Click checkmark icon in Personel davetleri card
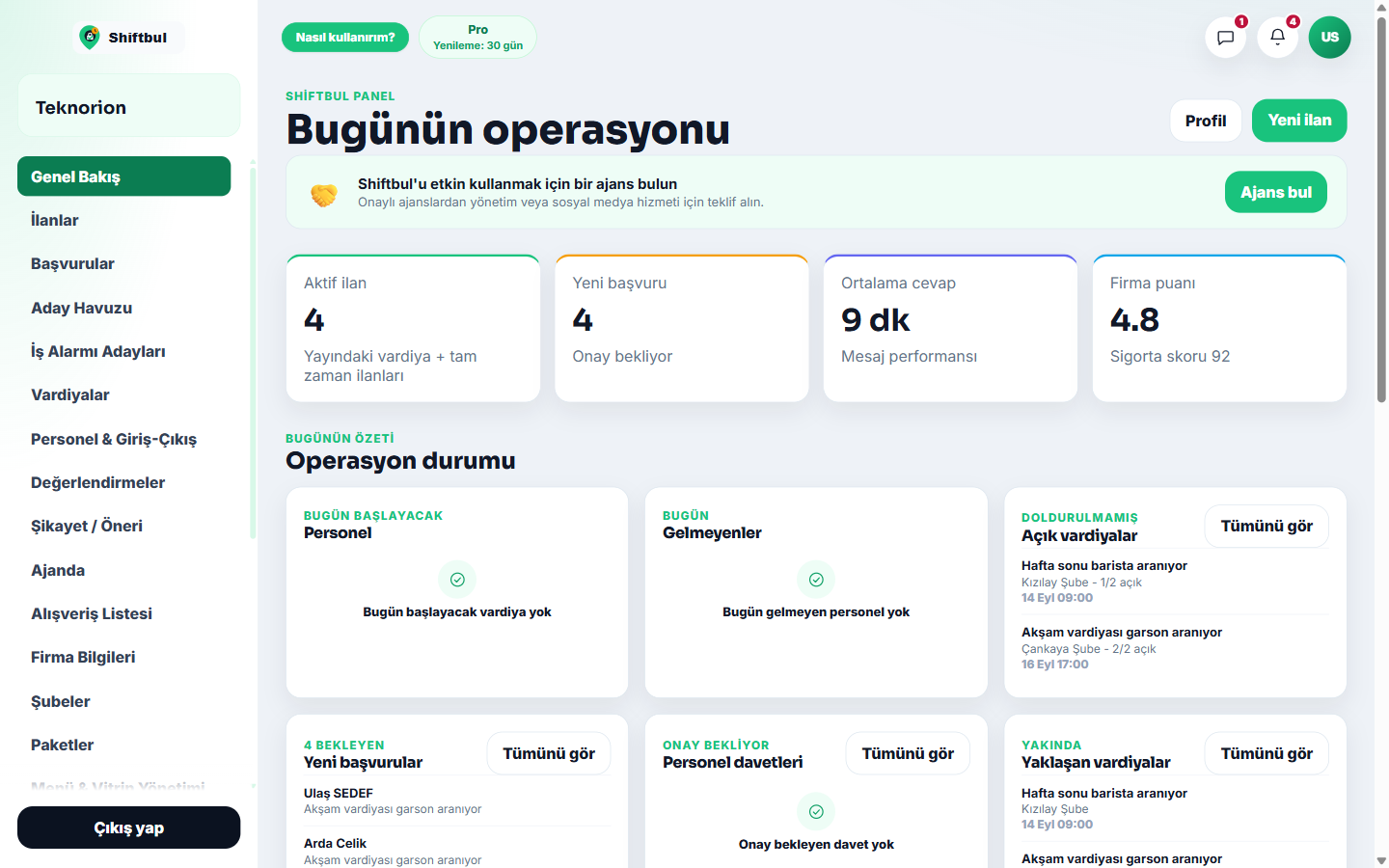 coord(816,811)
